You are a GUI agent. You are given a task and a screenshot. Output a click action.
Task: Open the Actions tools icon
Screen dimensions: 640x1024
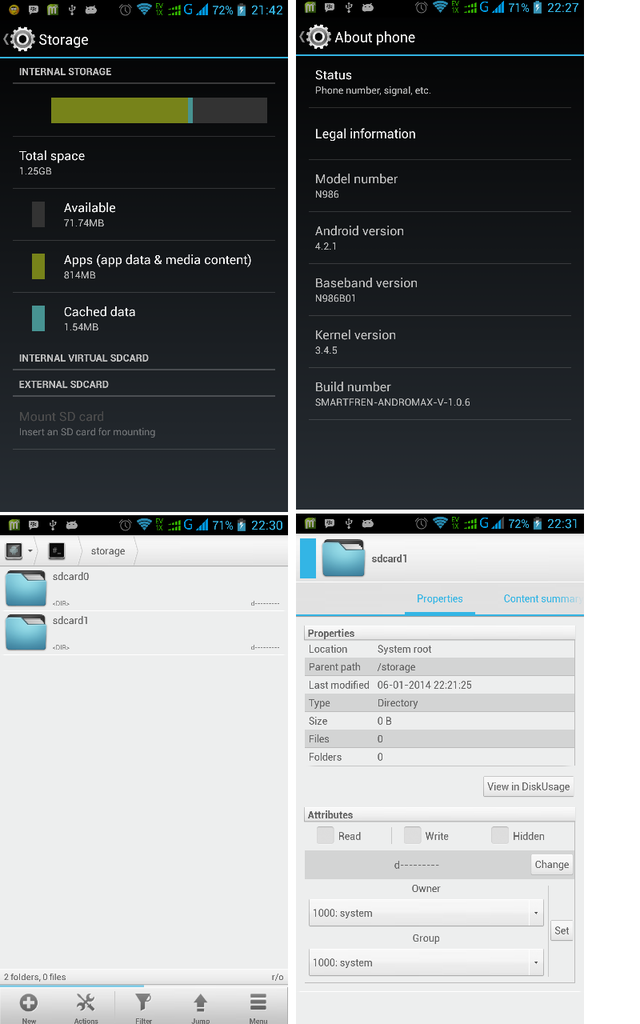coord(86,1002)
